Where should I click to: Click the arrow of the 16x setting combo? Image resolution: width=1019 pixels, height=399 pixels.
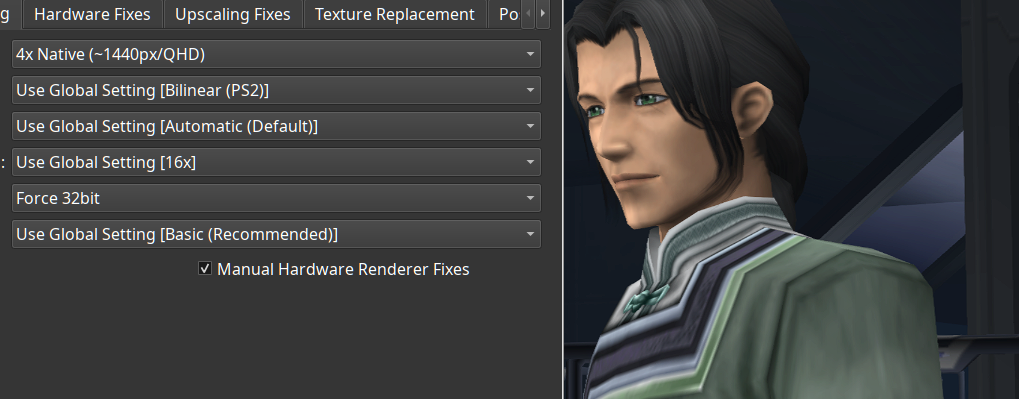click(x=530, y=162)
